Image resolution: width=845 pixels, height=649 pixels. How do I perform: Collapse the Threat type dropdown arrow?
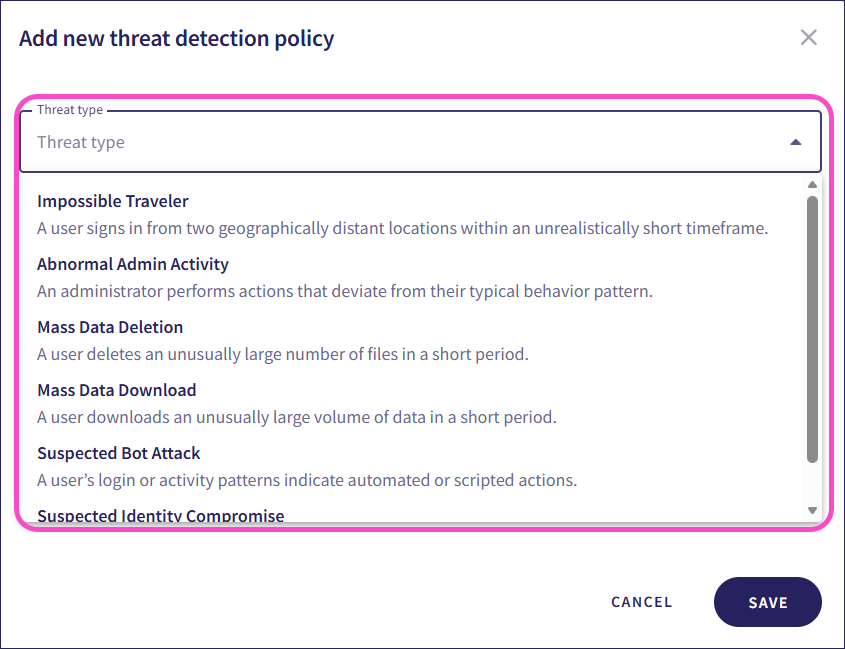[798, 142]
